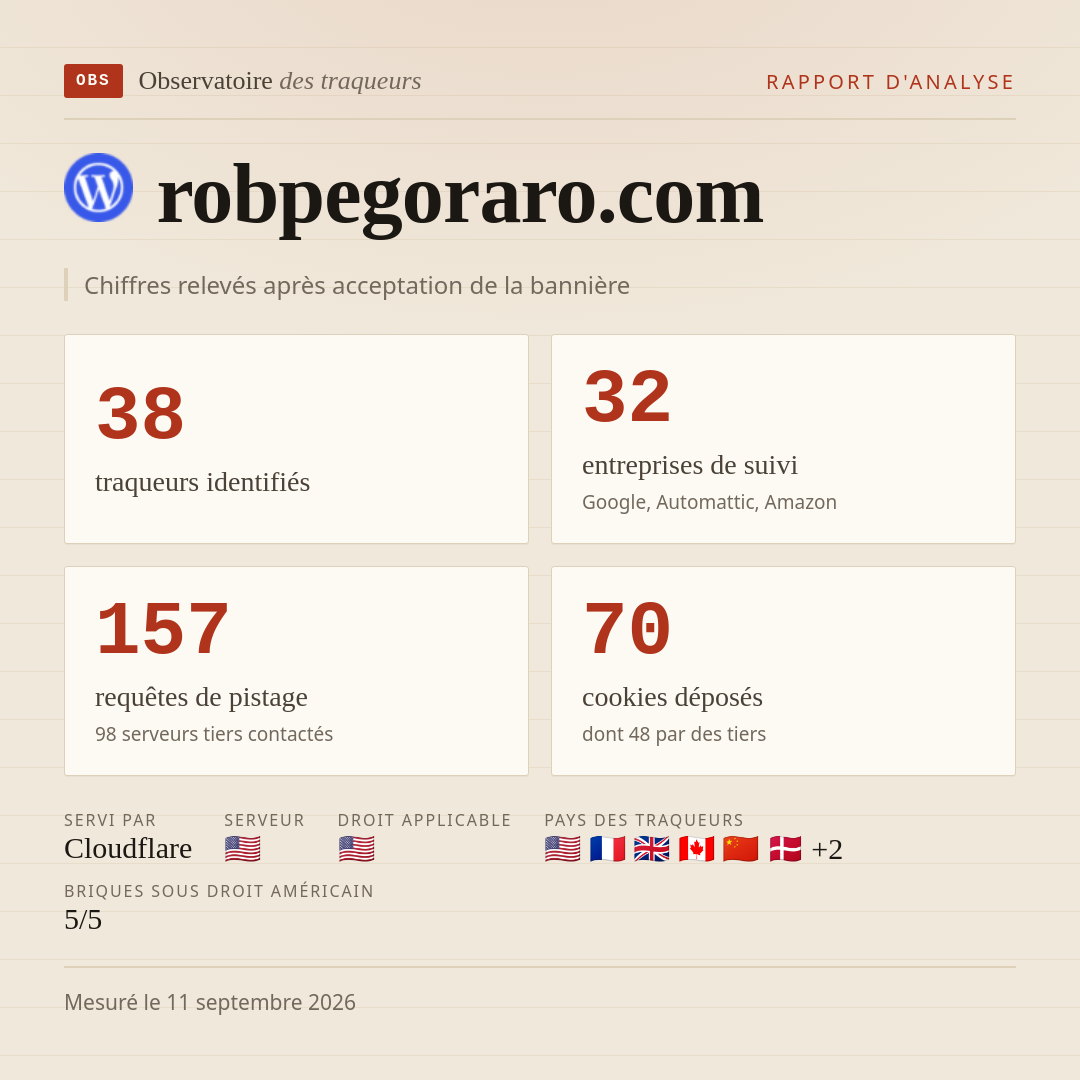This screenshot has height=1080, width=1080.
Task: Click the 'BRIQUES SOUS DROIT AMÉRICAIN' heading
Action: [219, 891]
